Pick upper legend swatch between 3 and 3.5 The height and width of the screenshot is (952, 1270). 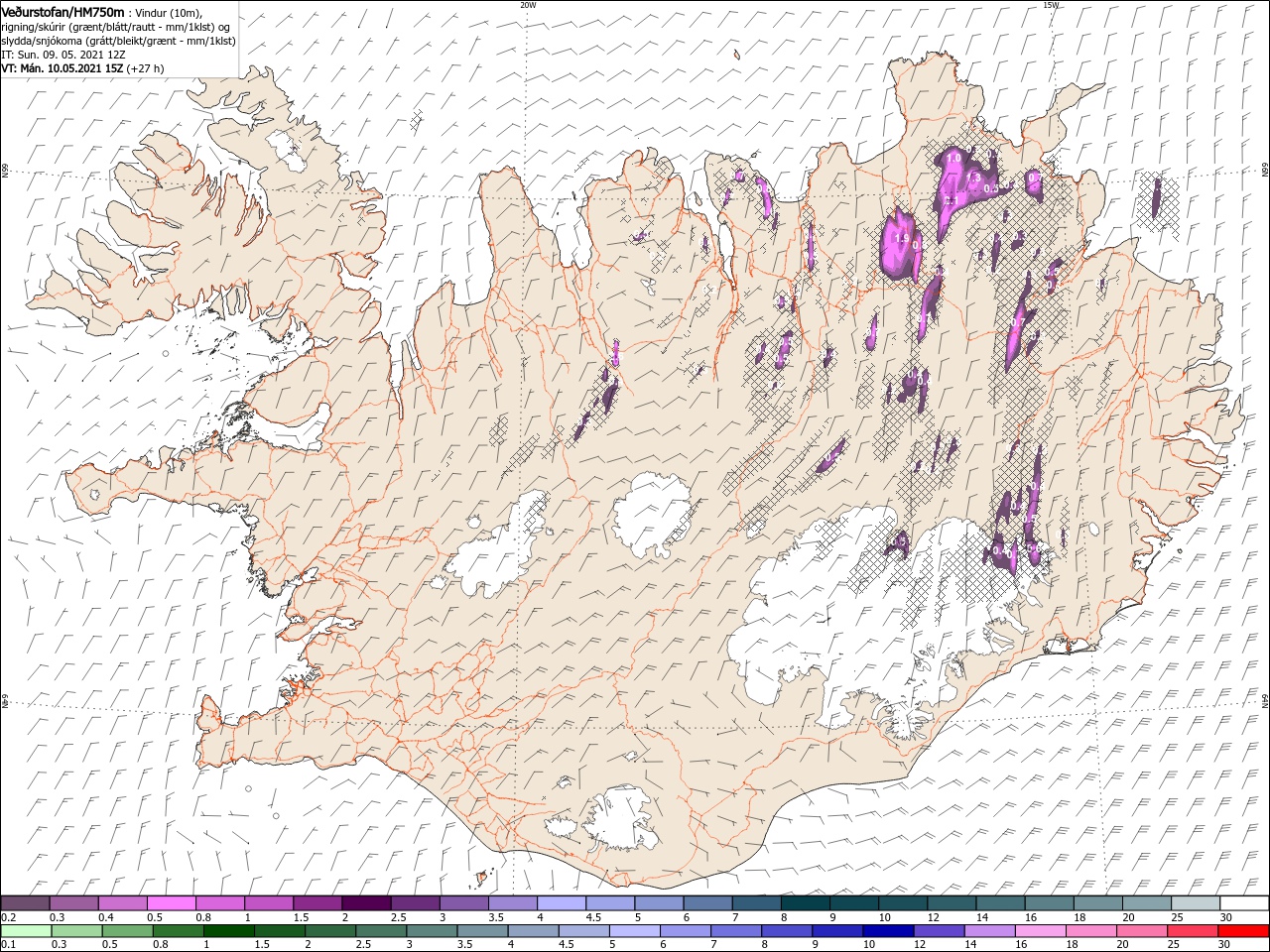[464, 903]
